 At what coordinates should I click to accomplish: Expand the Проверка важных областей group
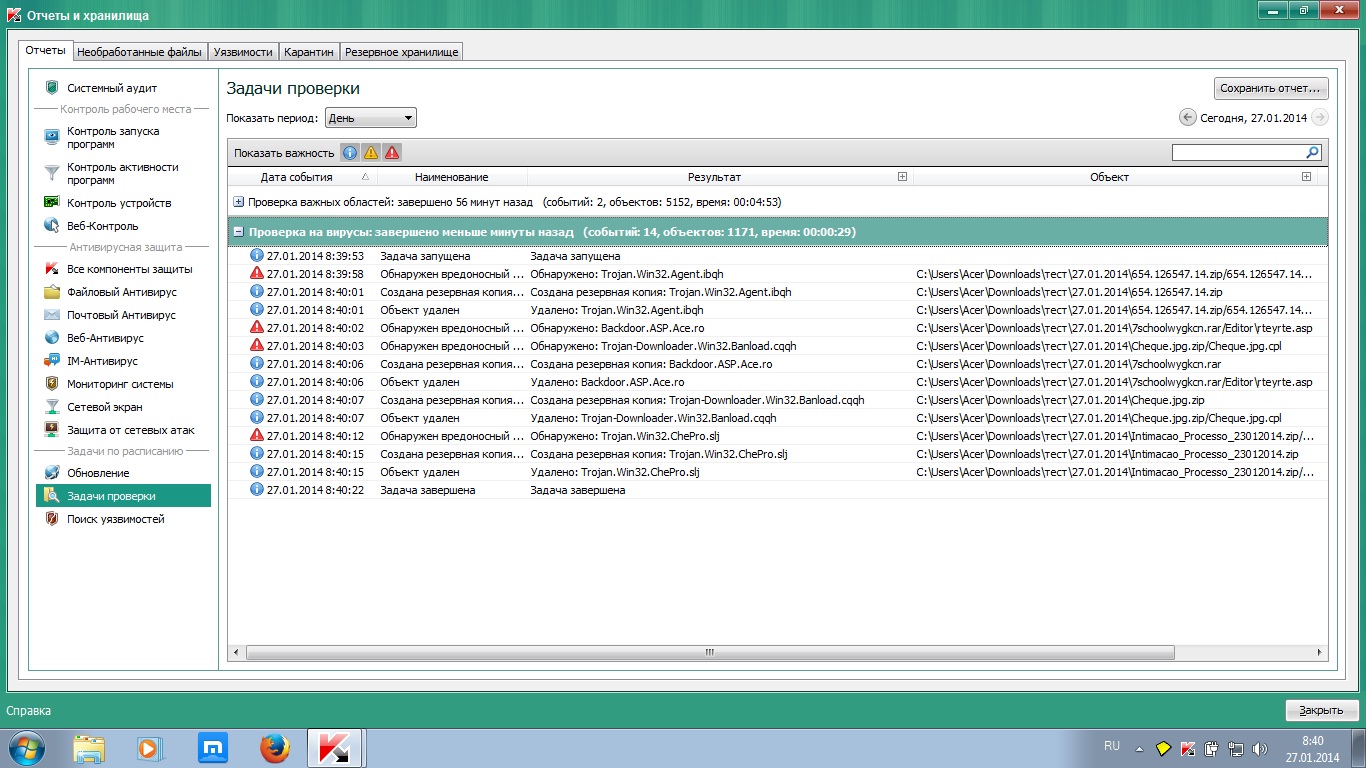[239, 202]
